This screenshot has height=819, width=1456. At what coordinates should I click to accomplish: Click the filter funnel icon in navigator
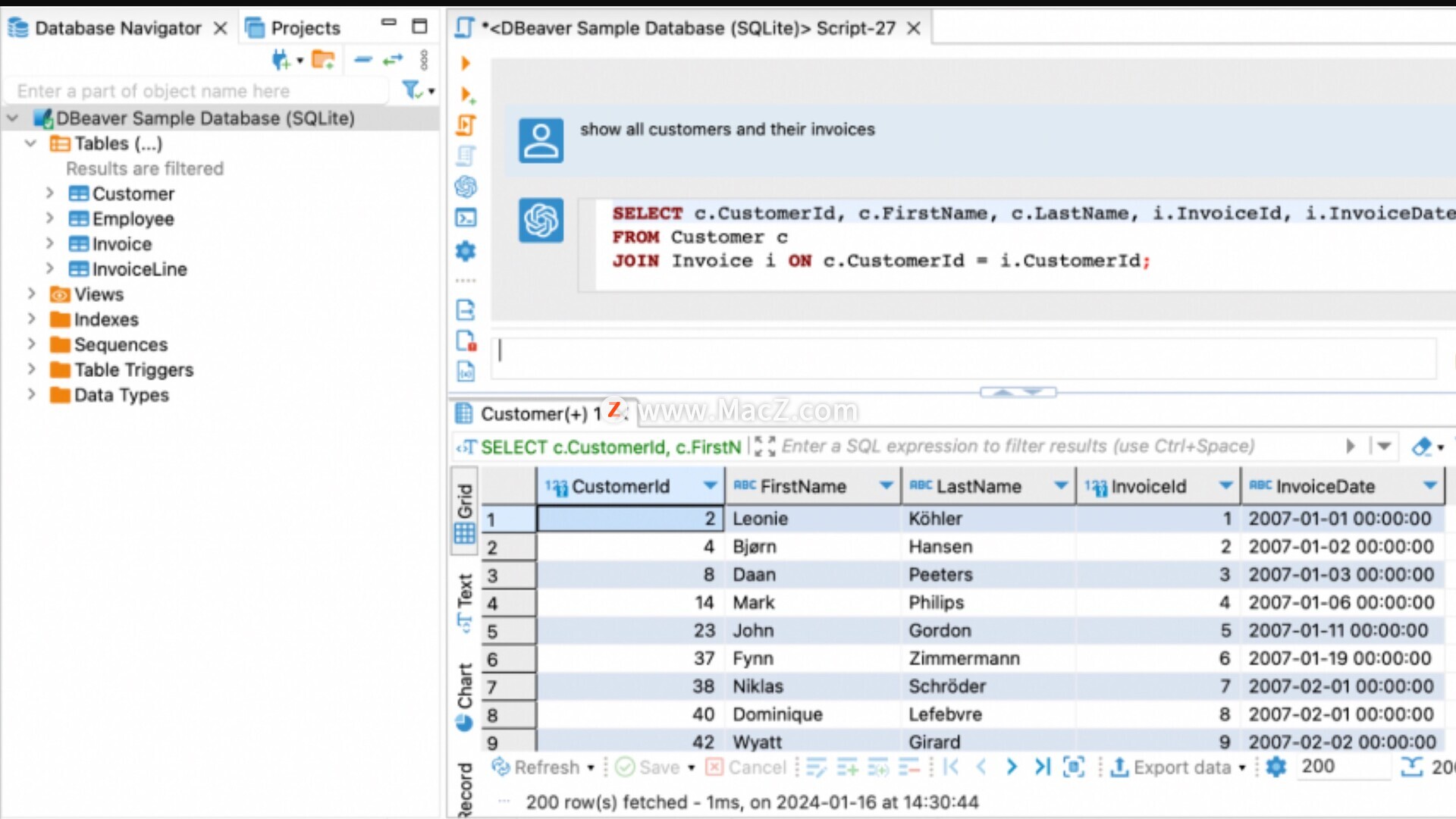tap(412, 90)
